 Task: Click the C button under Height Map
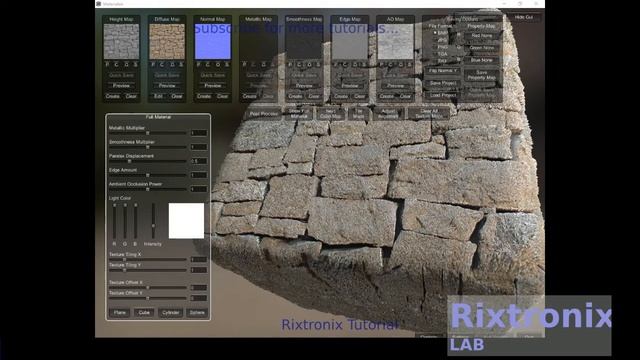(x=117, y=64)
